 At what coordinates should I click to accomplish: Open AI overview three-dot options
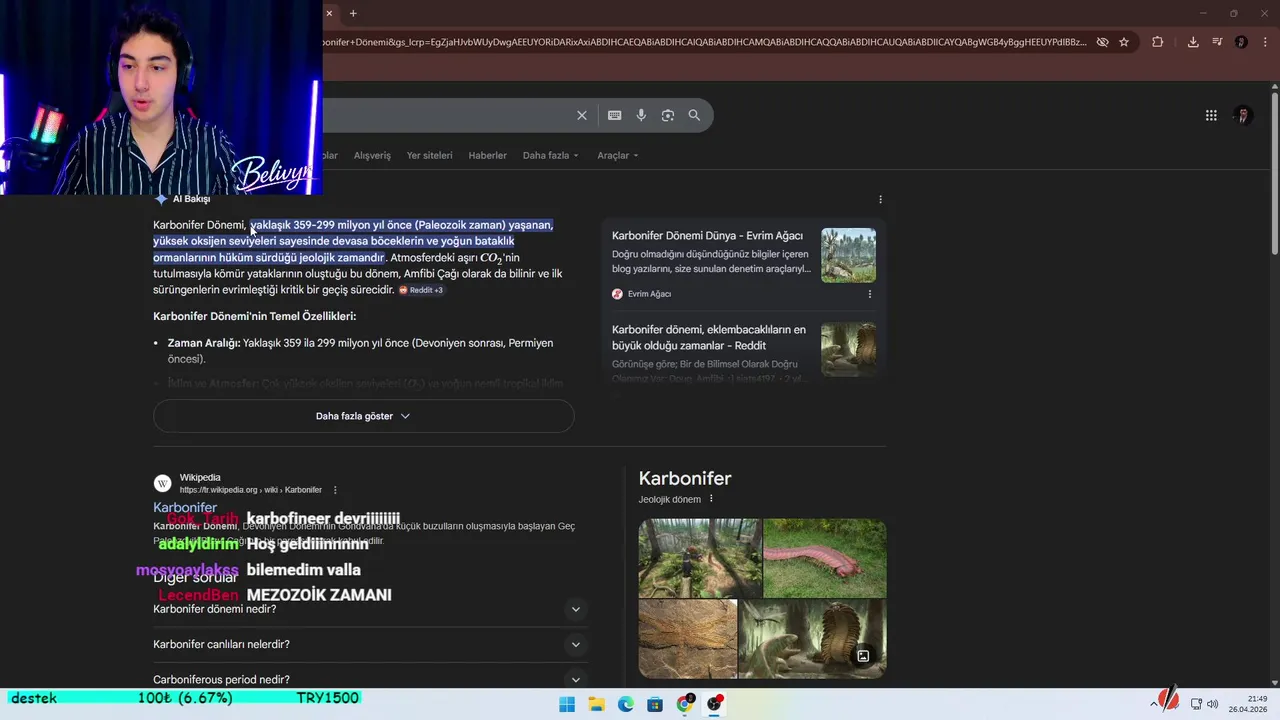coord(880,199)
